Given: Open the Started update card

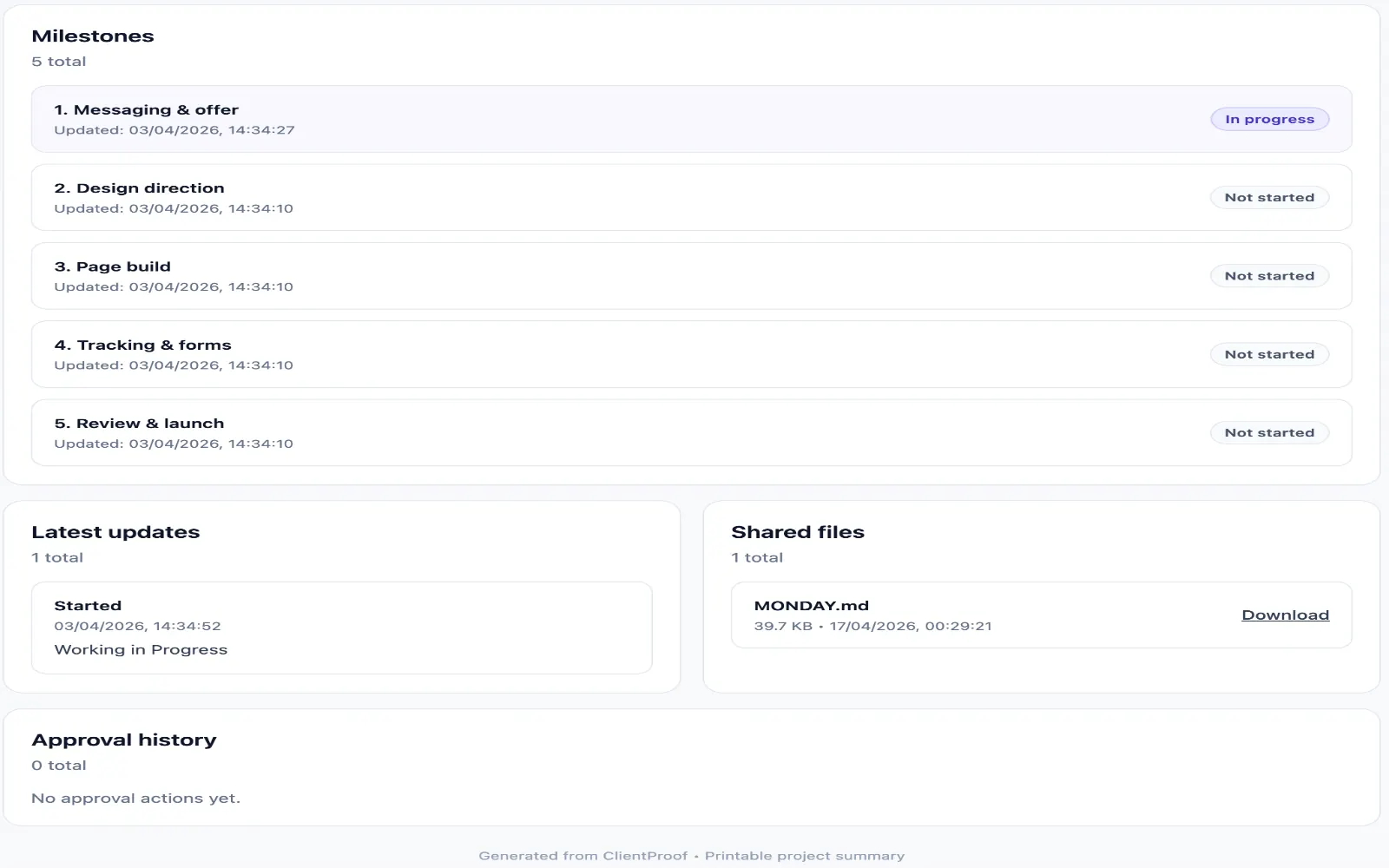Looking at the screenshot, I should 342,628.
